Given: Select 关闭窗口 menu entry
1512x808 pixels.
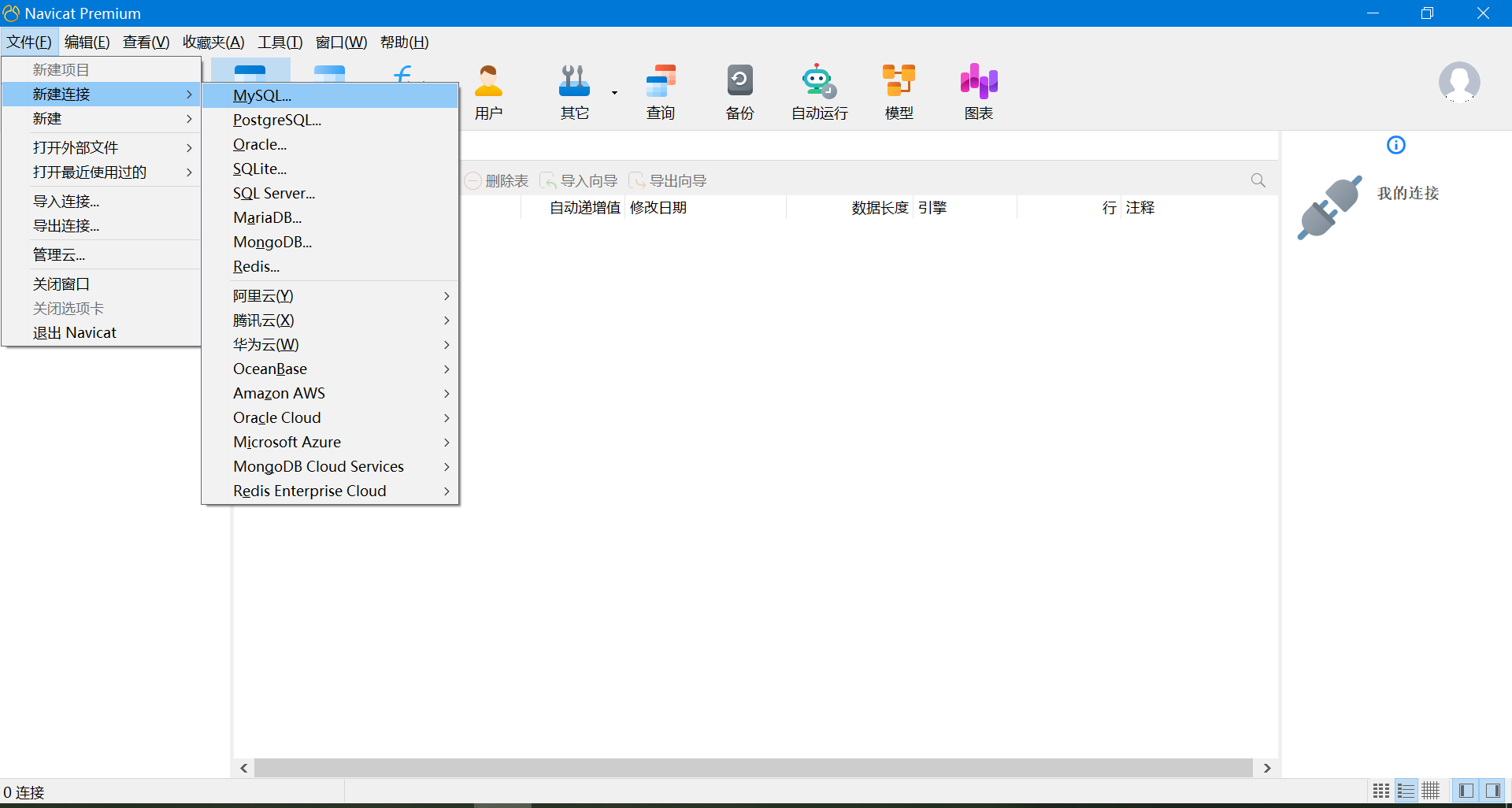Looking at the screenshot, I should tap(101, 284).
